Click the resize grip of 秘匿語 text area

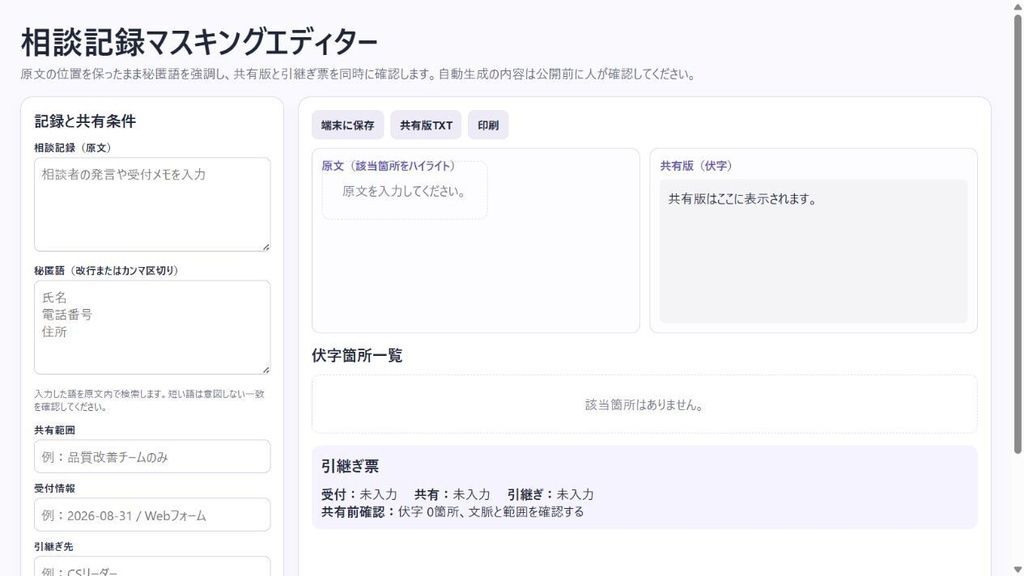[266, 370]
